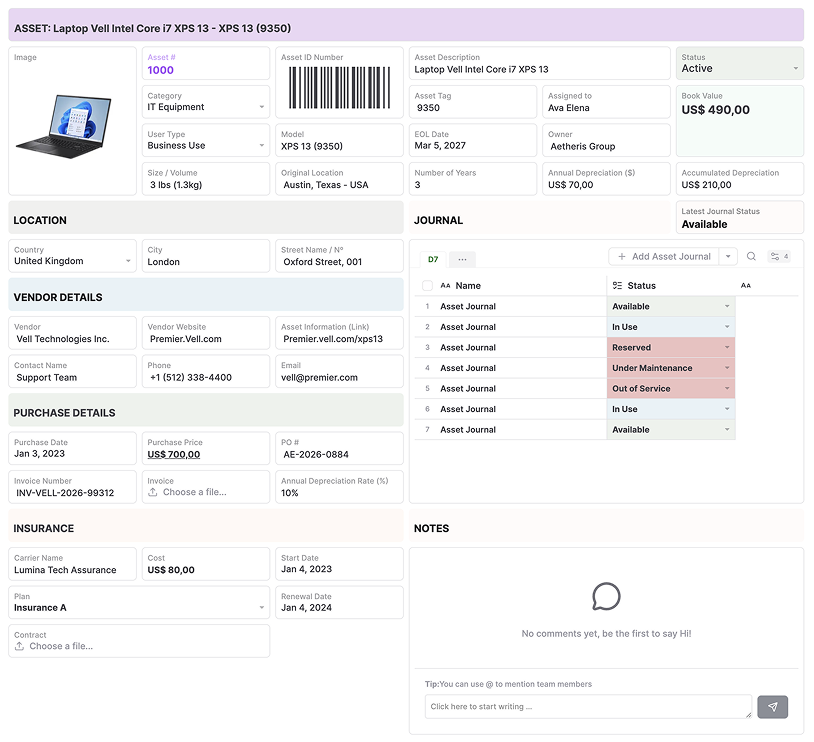Click Add Asset Journal button
The height and width of the screenshot is (742, 814).
[664, 257]
